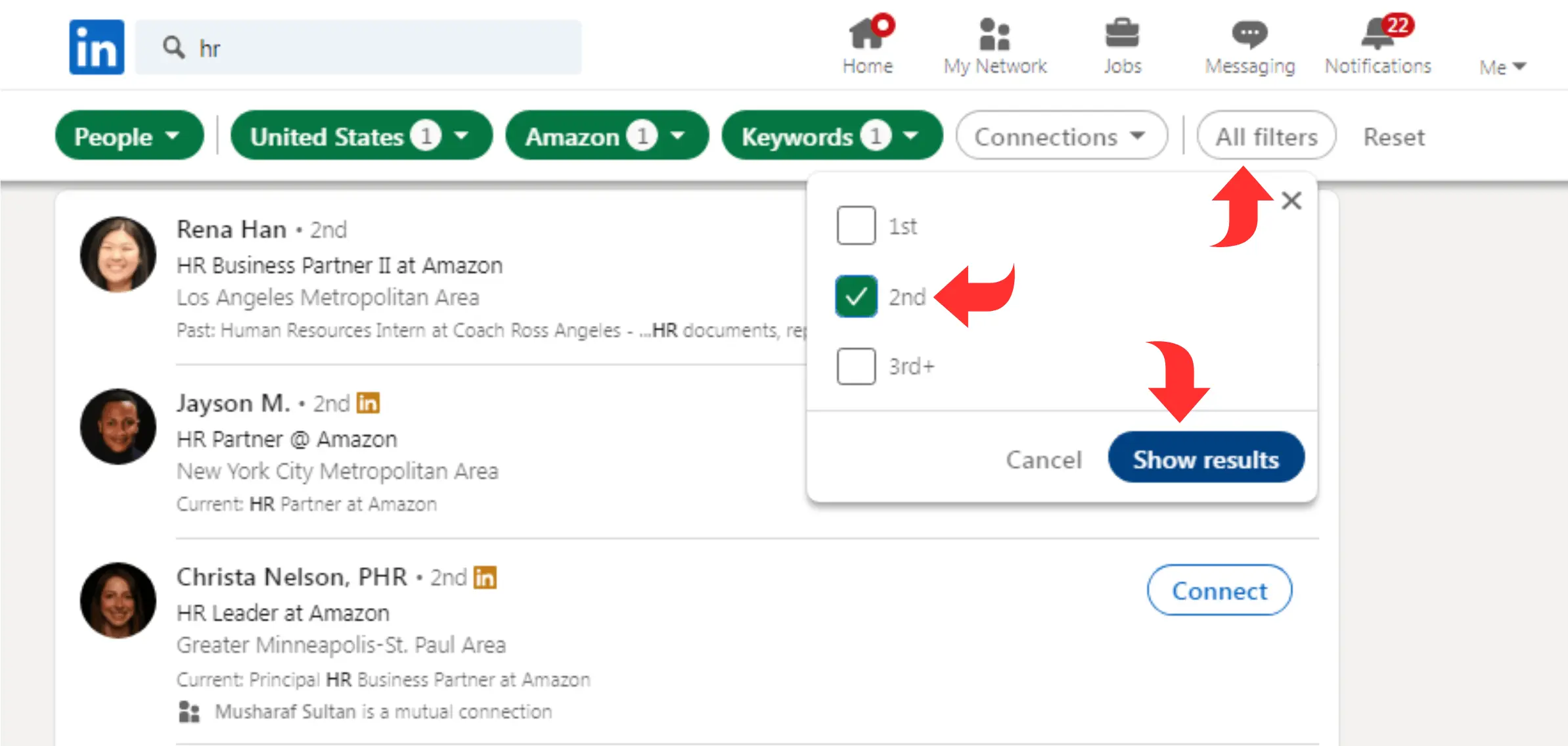Click the Home label in navigation
The height and width of the screenshot is (746, 1568).
coord(867,66)
